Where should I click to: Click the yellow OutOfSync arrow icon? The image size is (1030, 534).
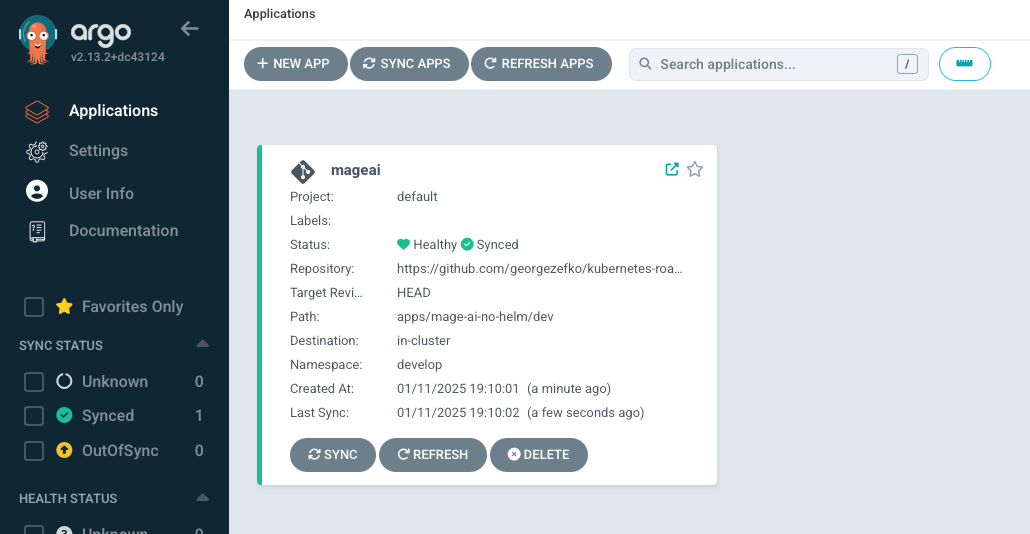click(64, 450)
